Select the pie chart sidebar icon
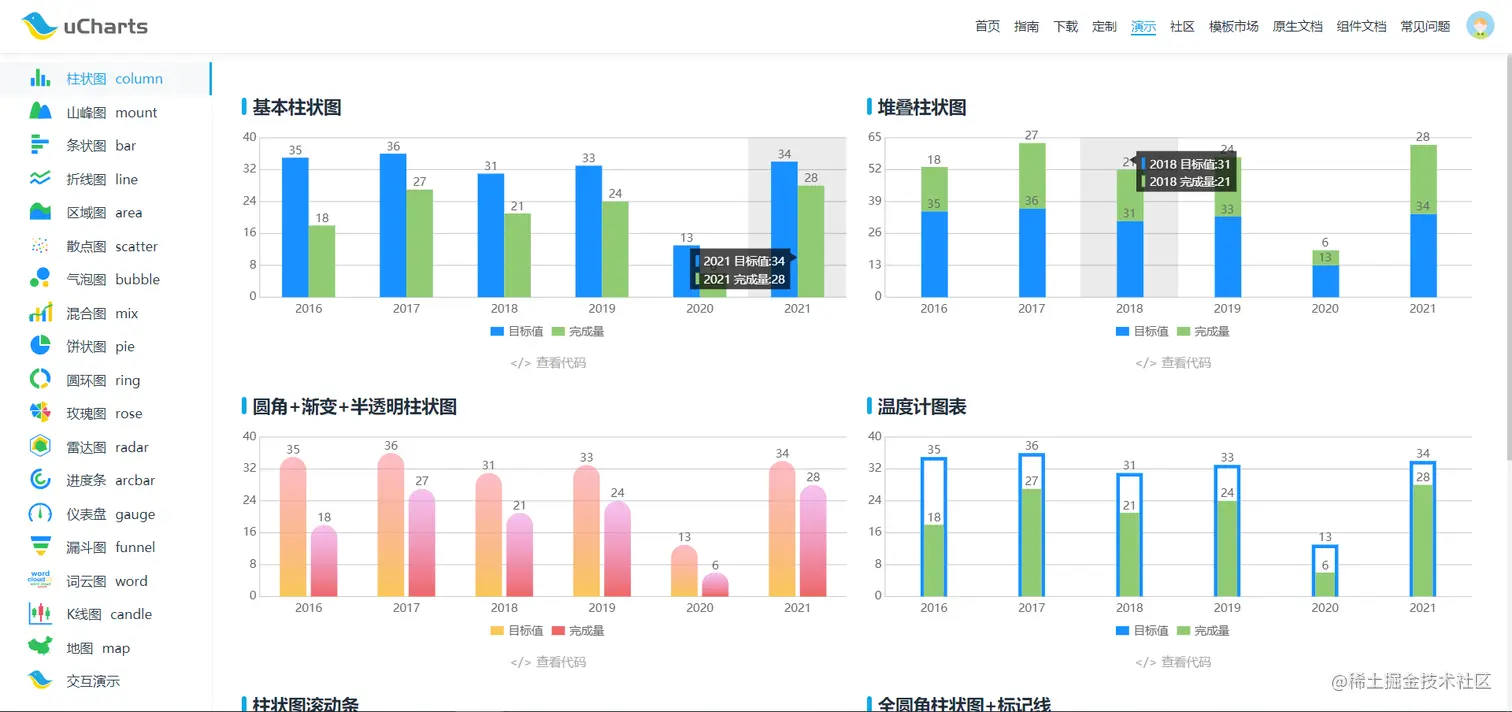Viewport: 1512px width, 712px height. pyautogui.click(x=40, y=346)
